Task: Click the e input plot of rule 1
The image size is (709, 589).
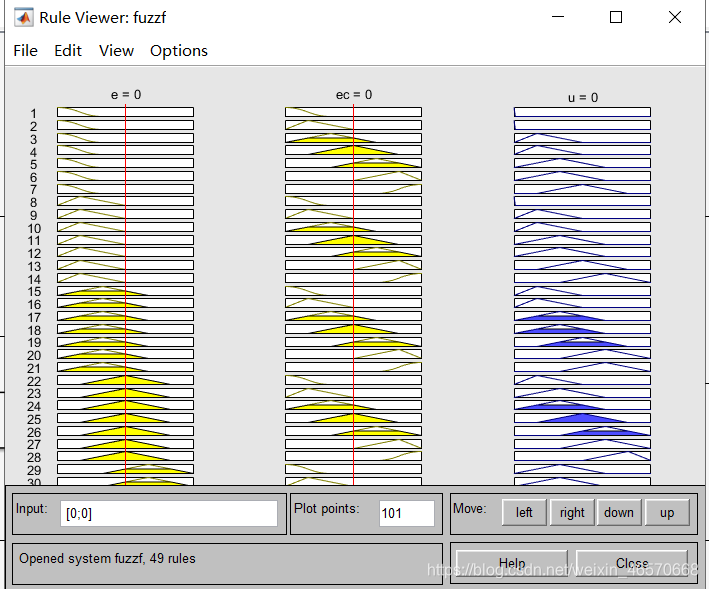Action: pyautogui.click(x=125, y=112)
